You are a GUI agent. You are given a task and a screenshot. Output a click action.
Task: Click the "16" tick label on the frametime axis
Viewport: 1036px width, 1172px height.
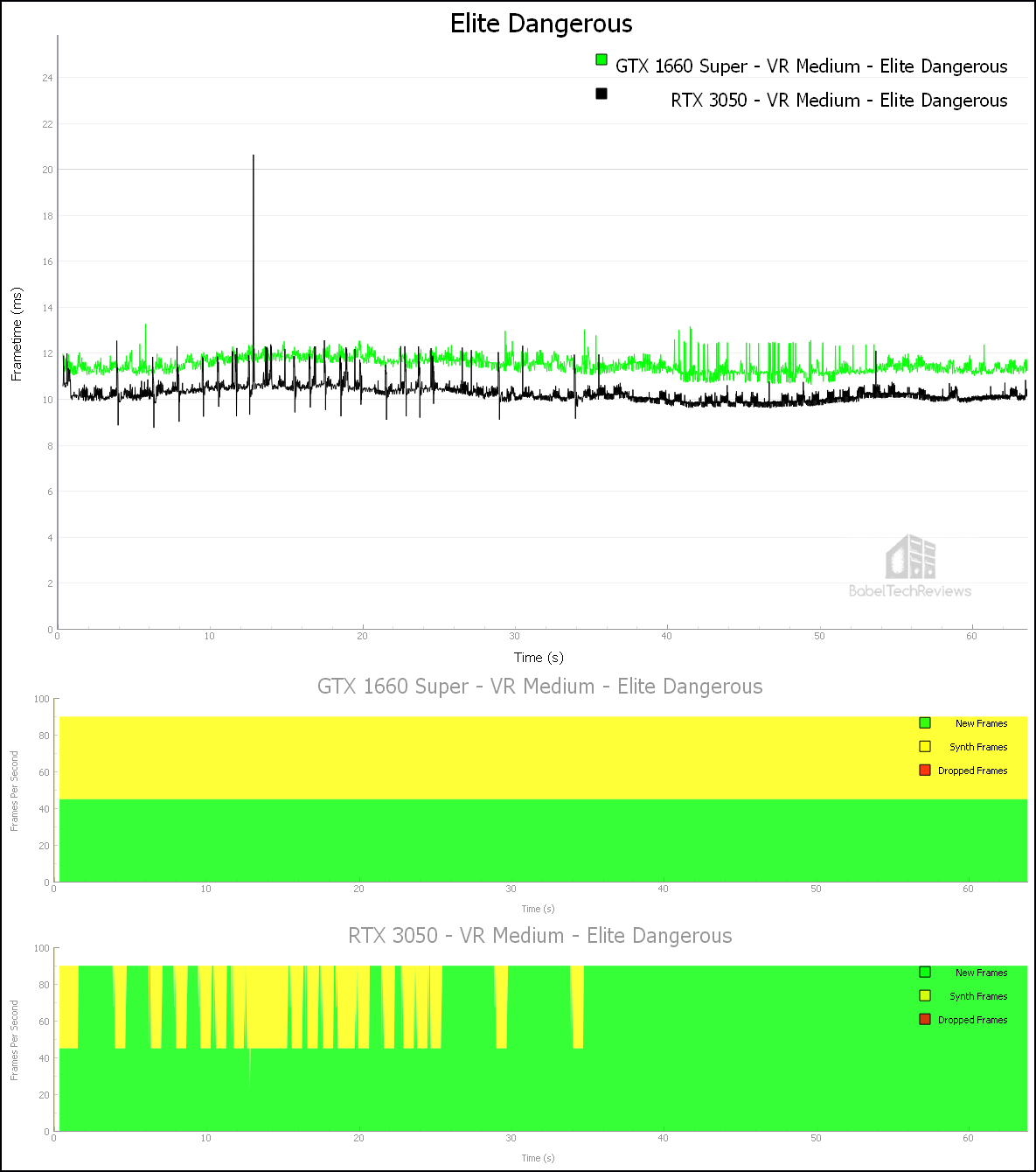47,262
